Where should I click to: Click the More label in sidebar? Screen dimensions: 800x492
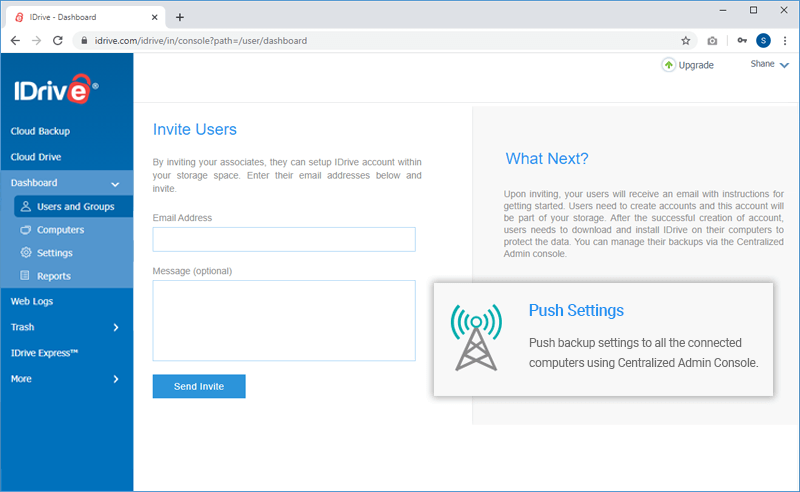click(21, 379)
